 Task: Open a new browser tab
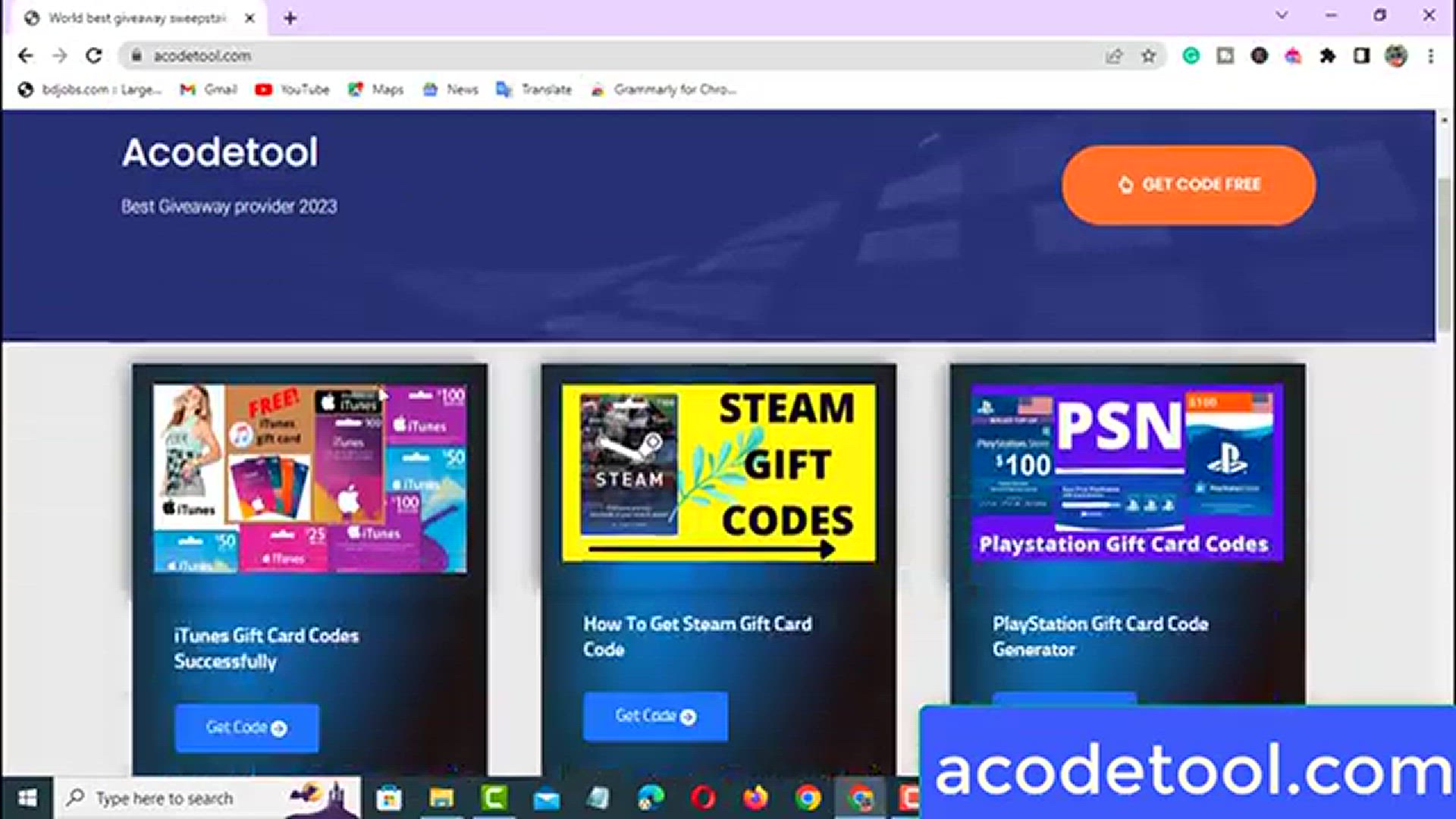[290, 18]
